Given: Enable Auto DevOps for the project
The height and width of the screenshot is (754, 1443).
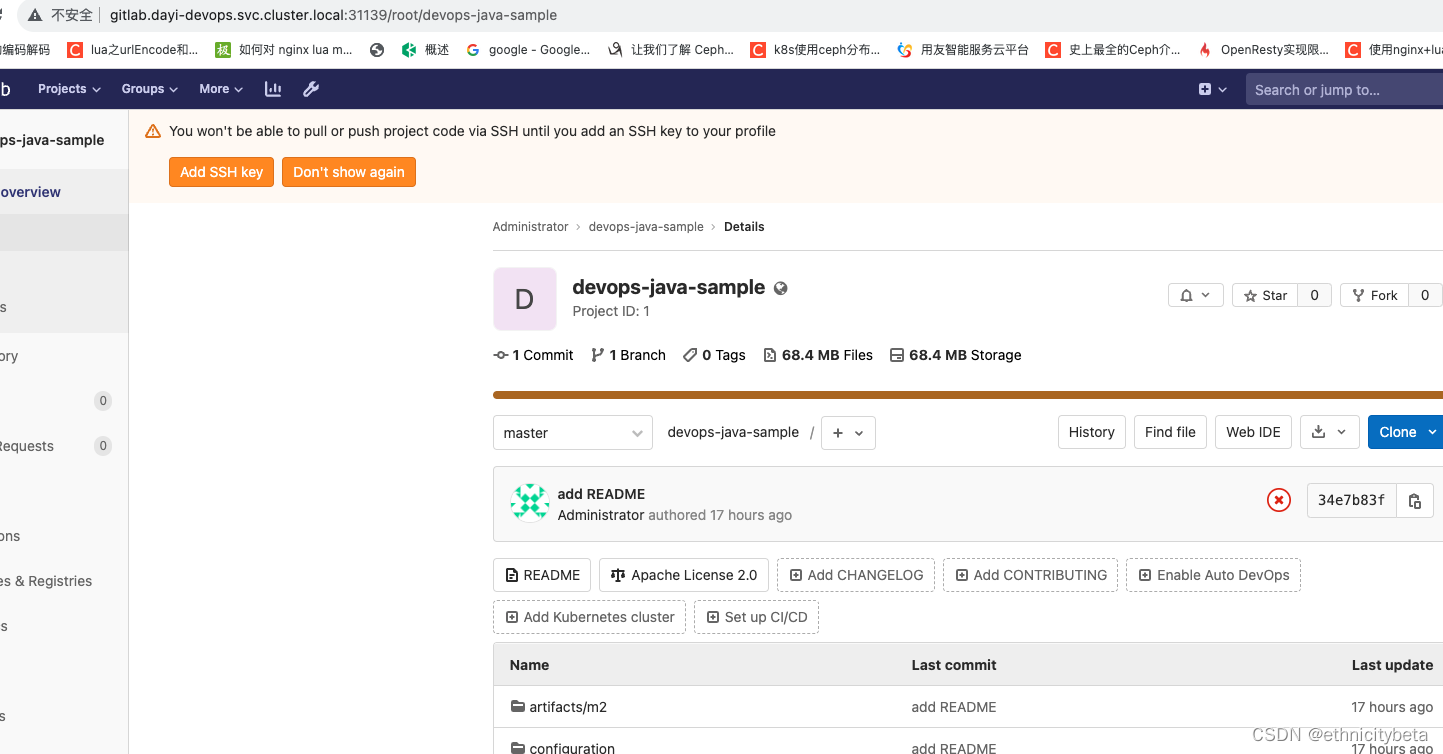Looking at the screenshot, I should click(1213, 575).
